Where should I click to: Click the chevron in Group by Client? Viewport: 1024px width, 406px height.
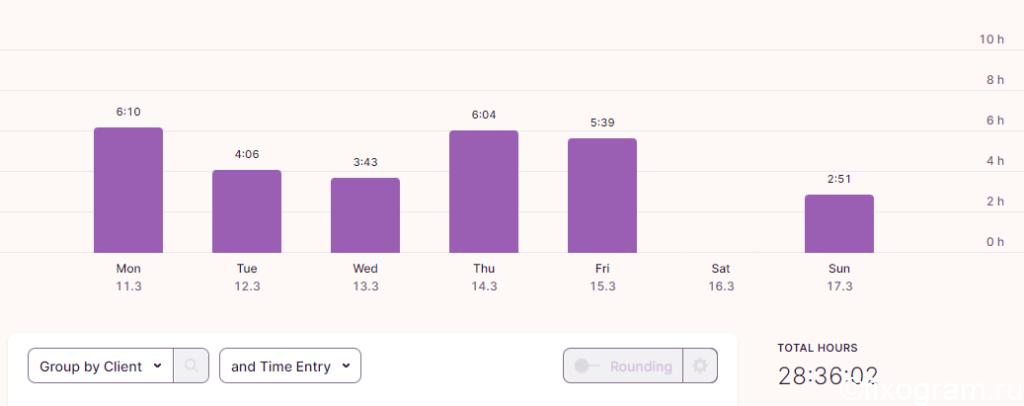point(157,366)
